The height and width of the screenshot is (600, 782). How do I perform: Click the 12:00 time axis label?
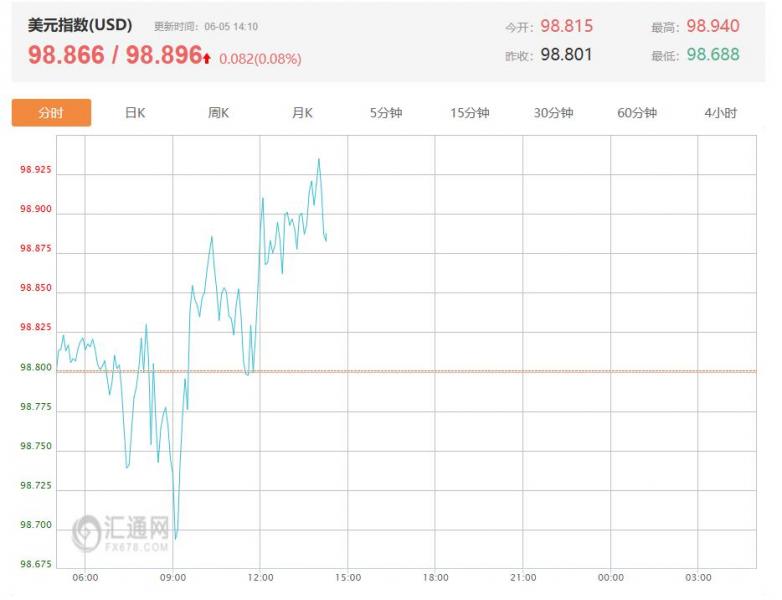click(260, 578)
